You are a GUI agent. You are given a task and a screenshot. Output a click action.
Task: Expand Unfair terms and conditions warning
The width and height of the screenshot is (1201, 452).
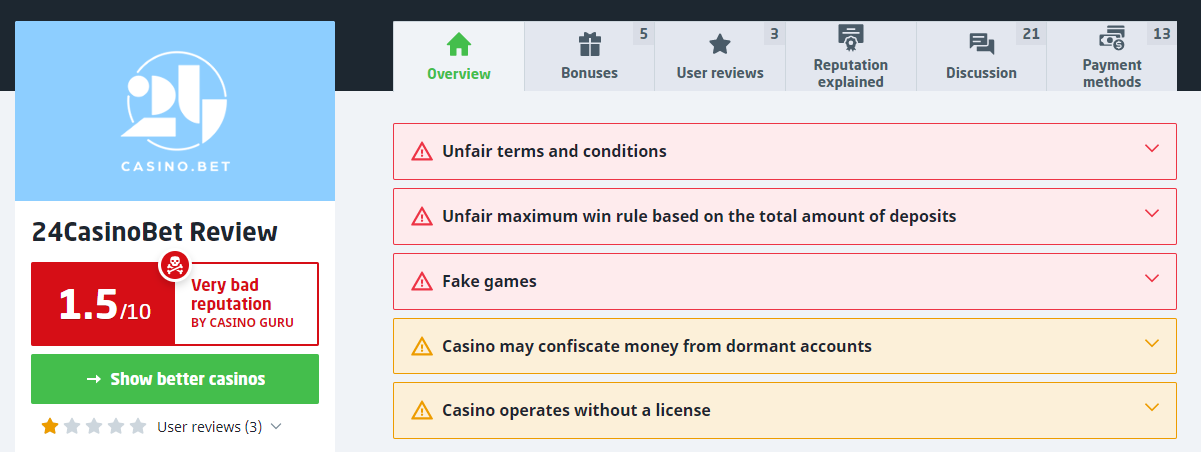(785, 152)
